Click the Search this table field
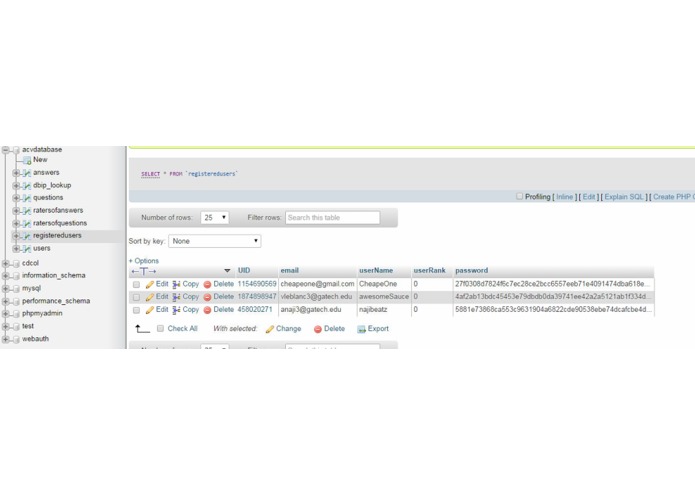The image size is (695, 494). tap(332, 218)
